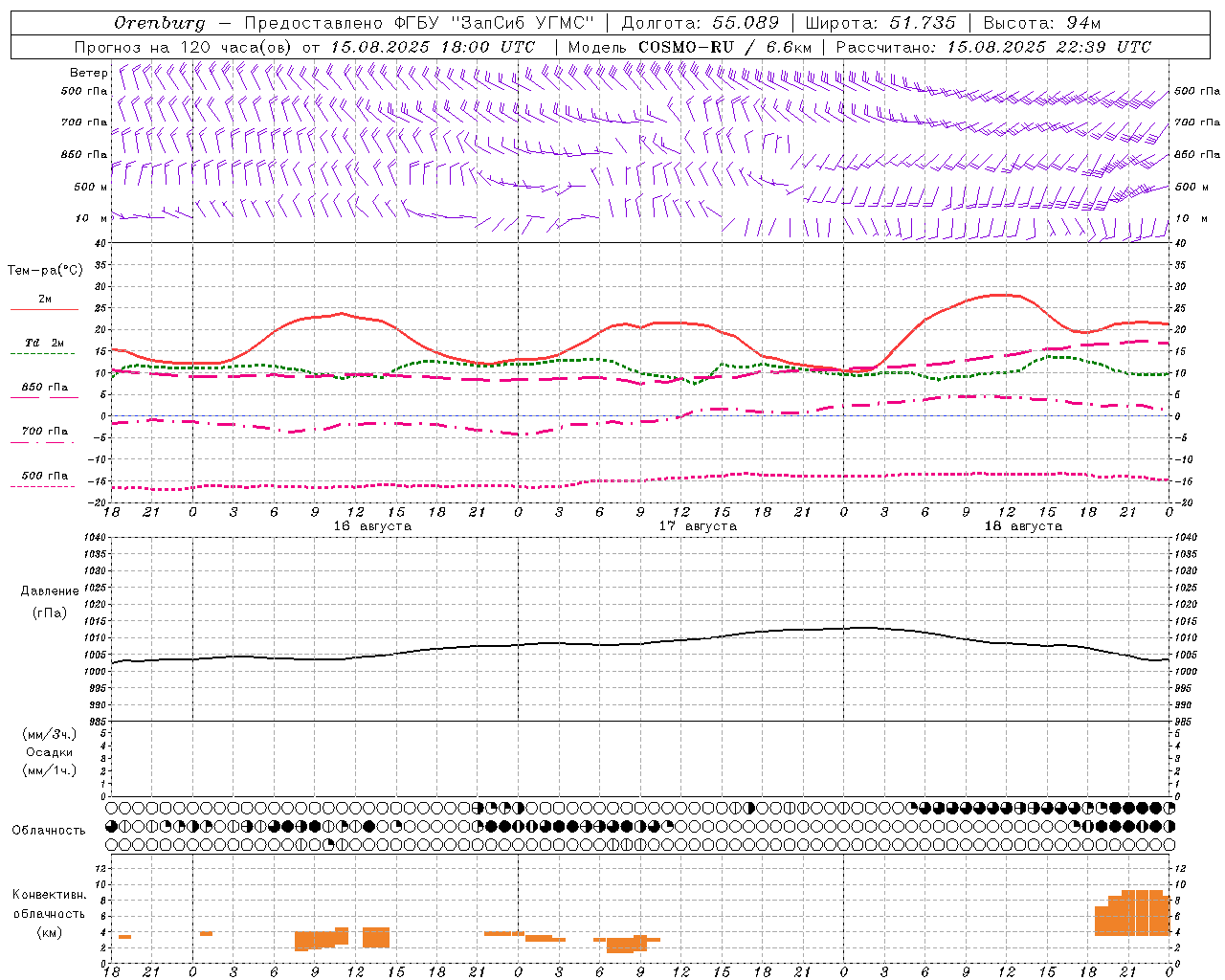1225x980 pixels.
Task: Click the red '2м' legend line sample
Action: (44, 310)
